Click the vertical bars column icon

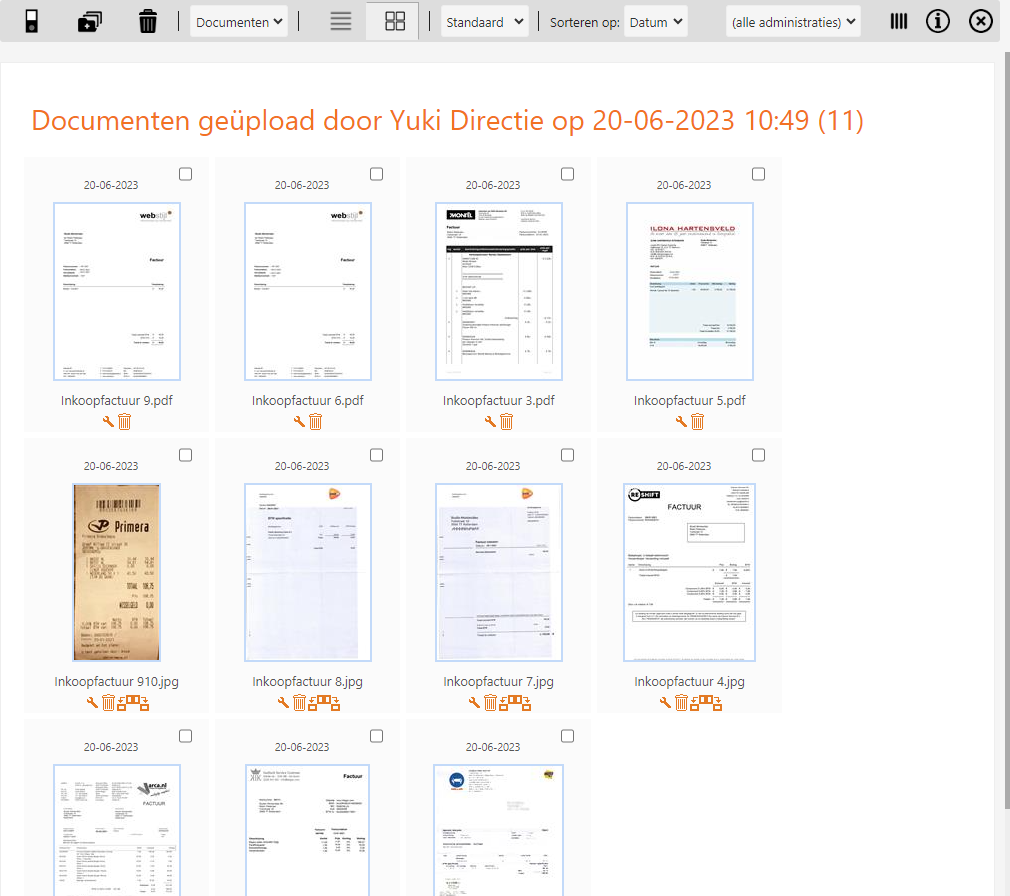[x=899, y=21]
